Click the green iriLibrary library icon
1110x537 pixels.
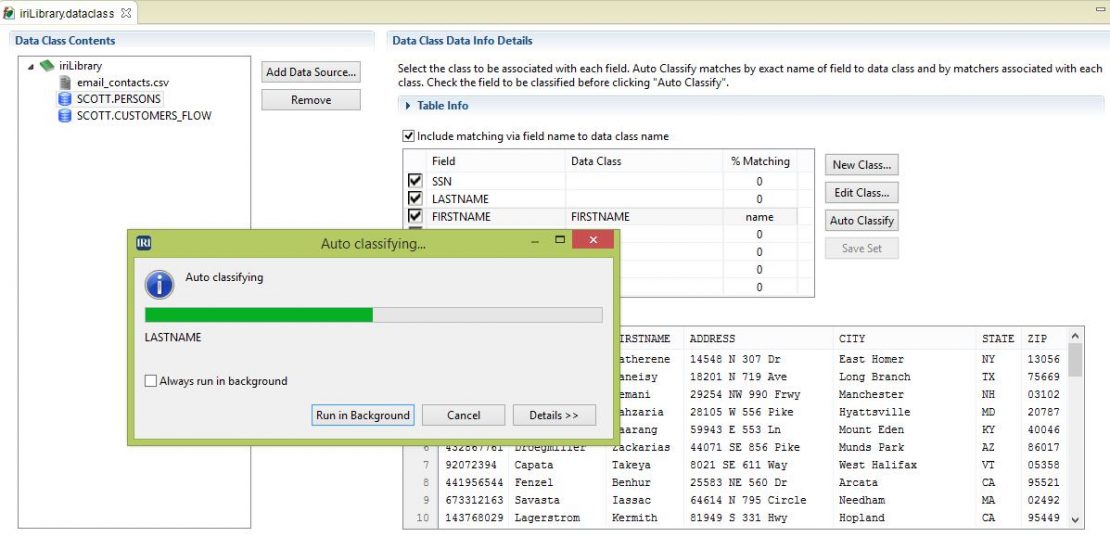47,66
